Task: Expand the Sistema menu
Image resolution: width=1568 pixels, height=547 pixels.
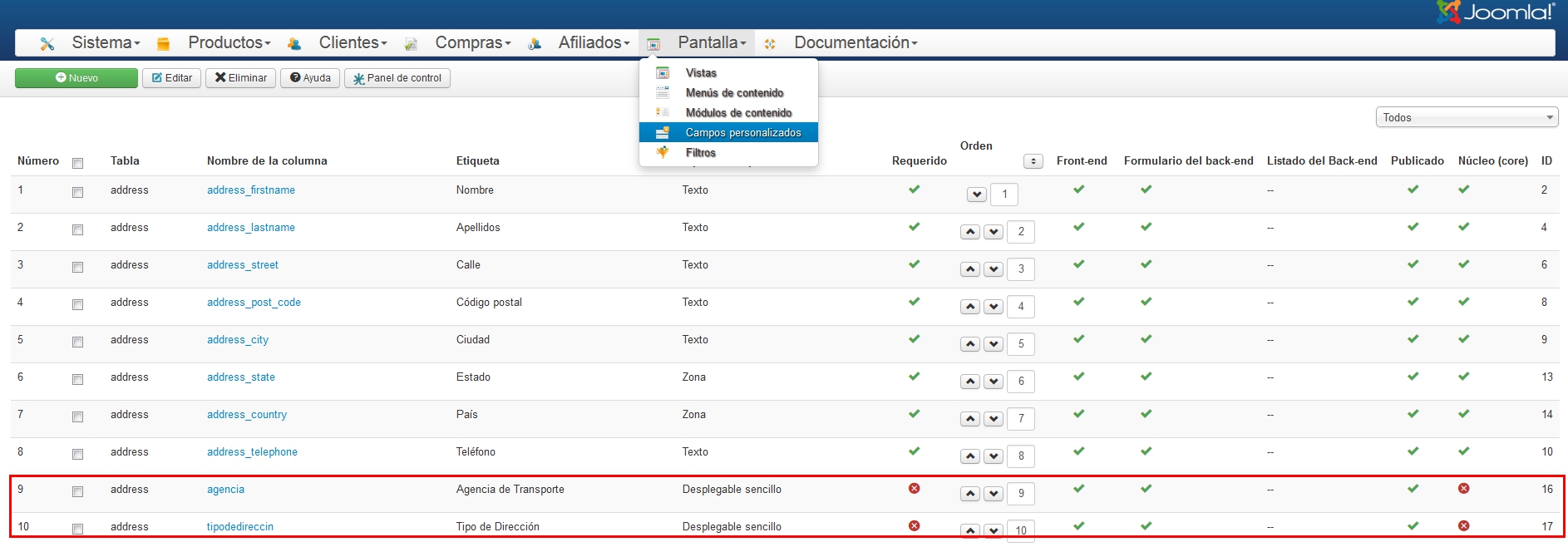Action: tap(106, 42)
